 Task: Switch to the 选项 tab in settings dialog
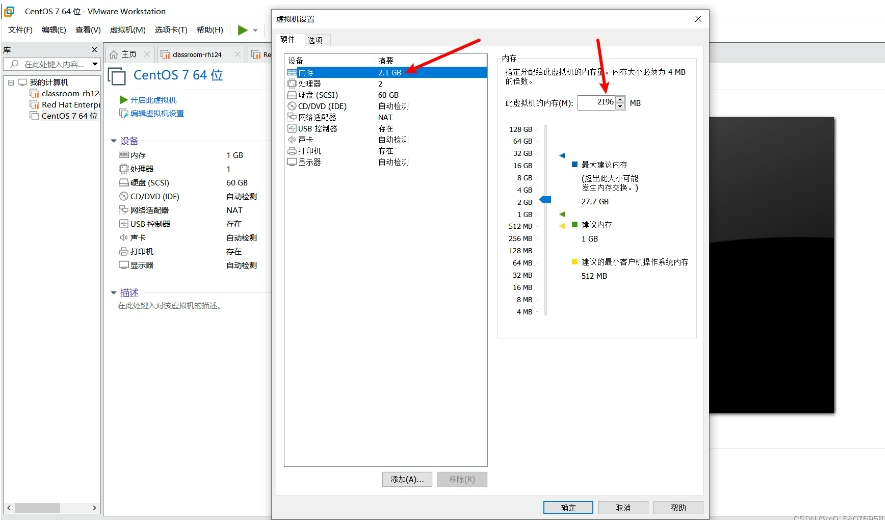pyautogui.click(x=316, y=40)
